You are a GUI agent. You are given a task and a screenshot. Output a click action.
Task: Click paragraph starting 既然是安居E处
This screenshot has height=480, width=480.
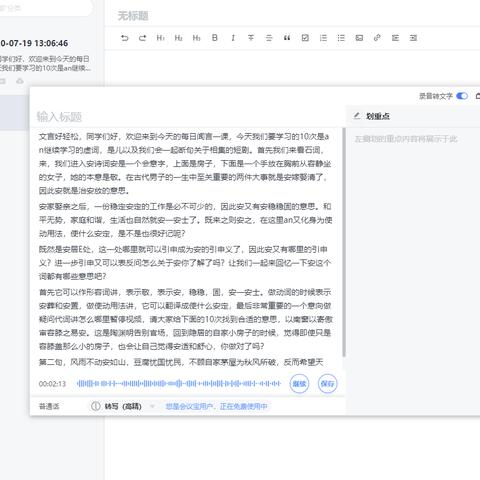click(185, 263)
